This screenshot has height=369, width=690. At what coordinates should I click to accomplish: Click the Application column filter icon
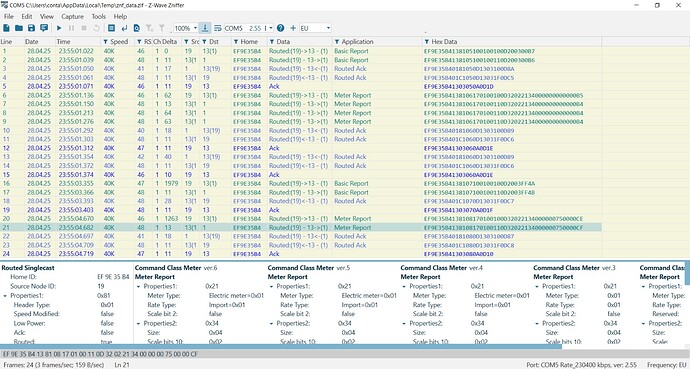337,42
